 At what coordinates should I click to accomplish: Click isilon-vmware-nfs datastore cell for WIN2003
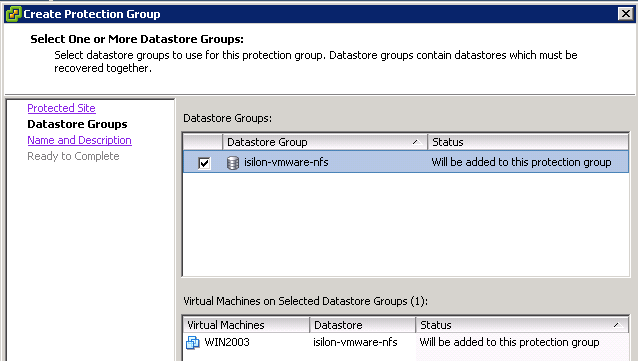(x=355, y=342)
